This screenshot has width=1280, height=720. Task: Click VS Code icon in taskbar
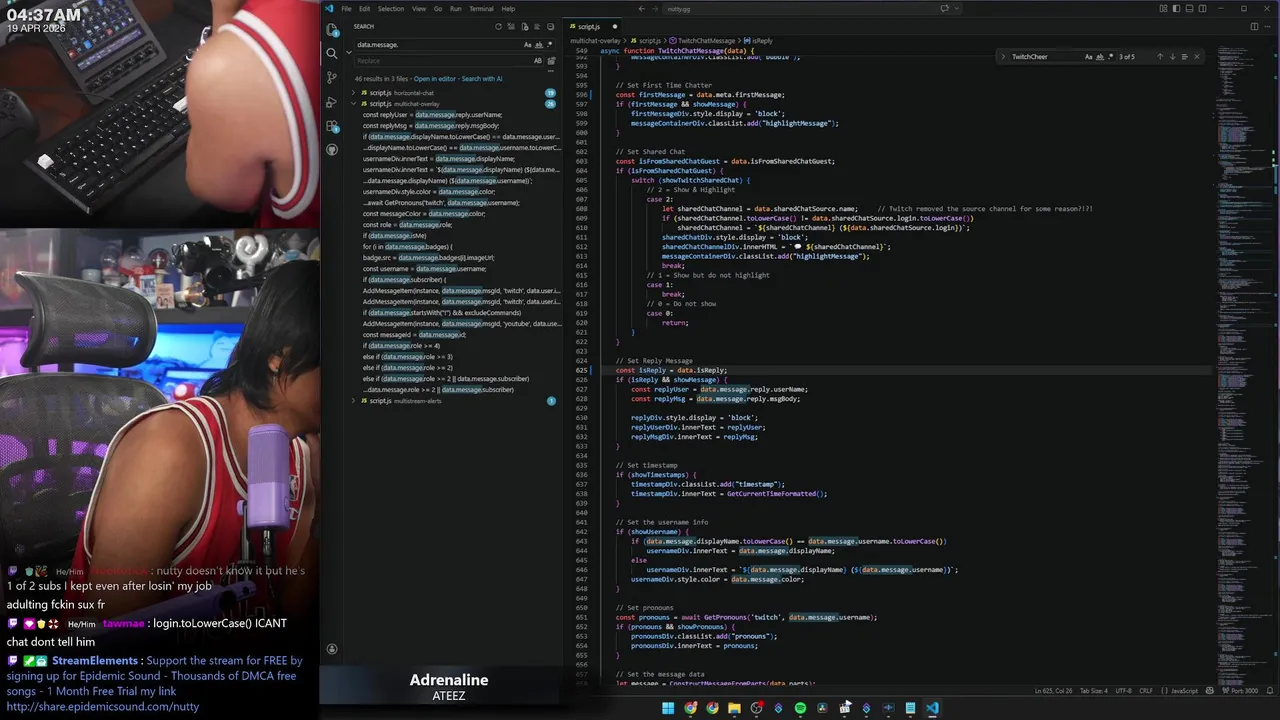(x=932, y=708)
